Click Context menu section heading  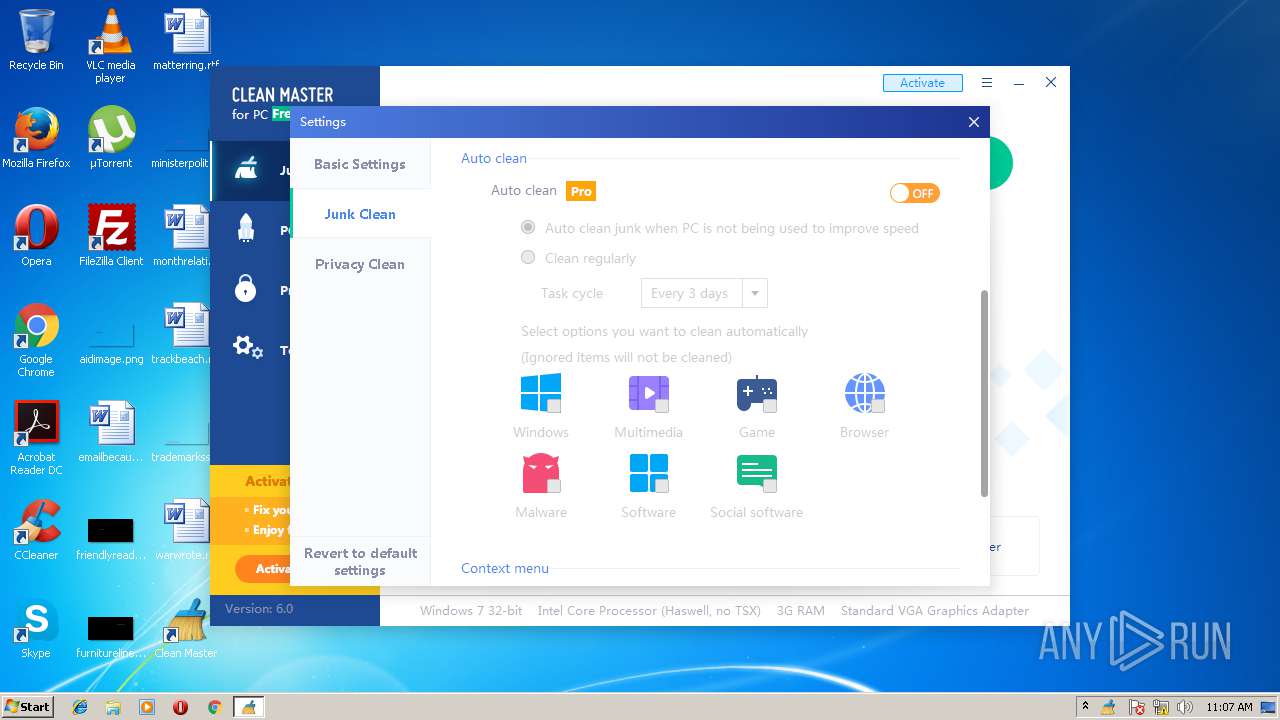pyautogui.click(x=505, y=568)
